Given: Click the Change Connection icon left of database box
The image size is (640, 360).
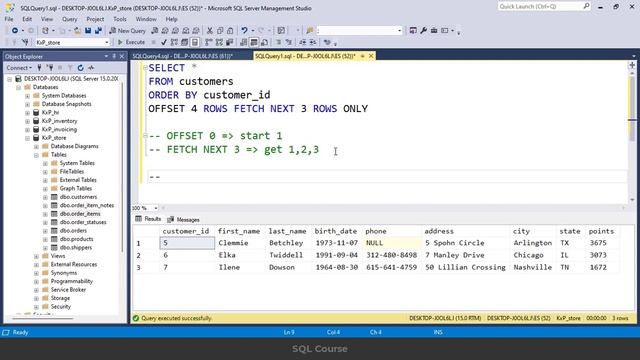Looking at the screenshot, I should coord(25,42).
